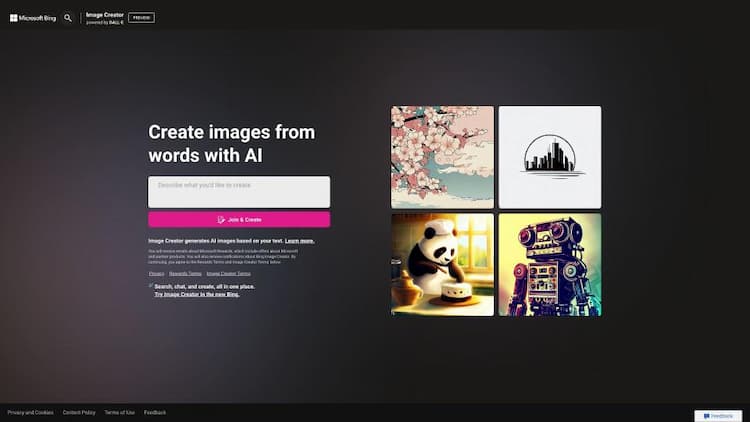The image size is (750, 422).
Task: Open Try Image Creator in new Bing link
Action: [197, 294]
